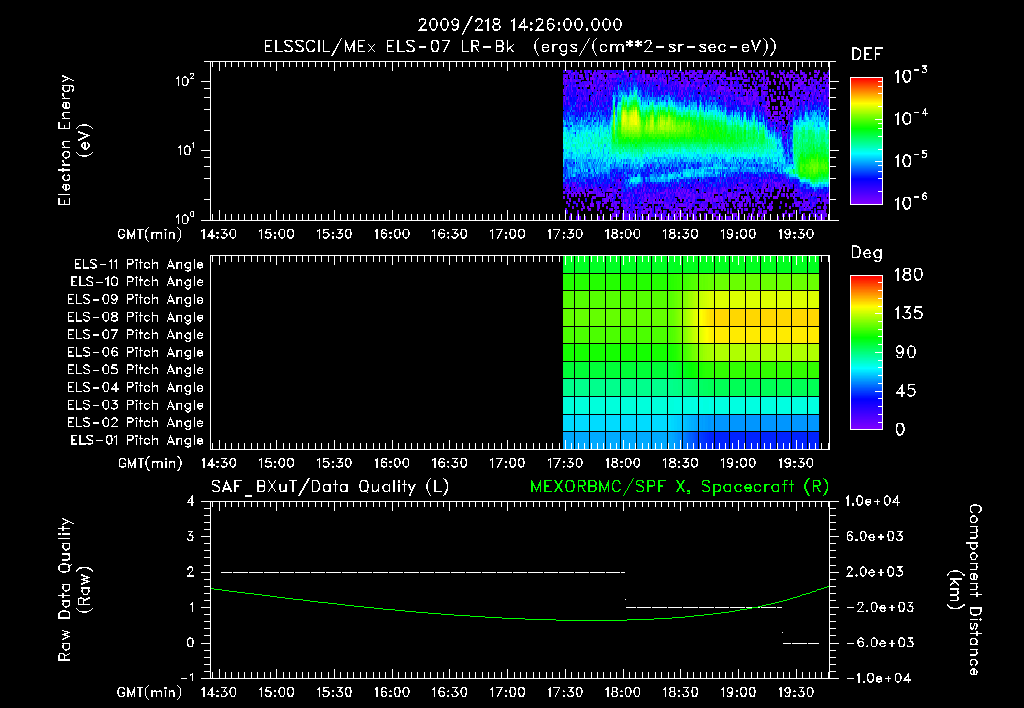Click the Raw Data Quality (Raw) axis label
1024x708 pixels.
[74, 590]
